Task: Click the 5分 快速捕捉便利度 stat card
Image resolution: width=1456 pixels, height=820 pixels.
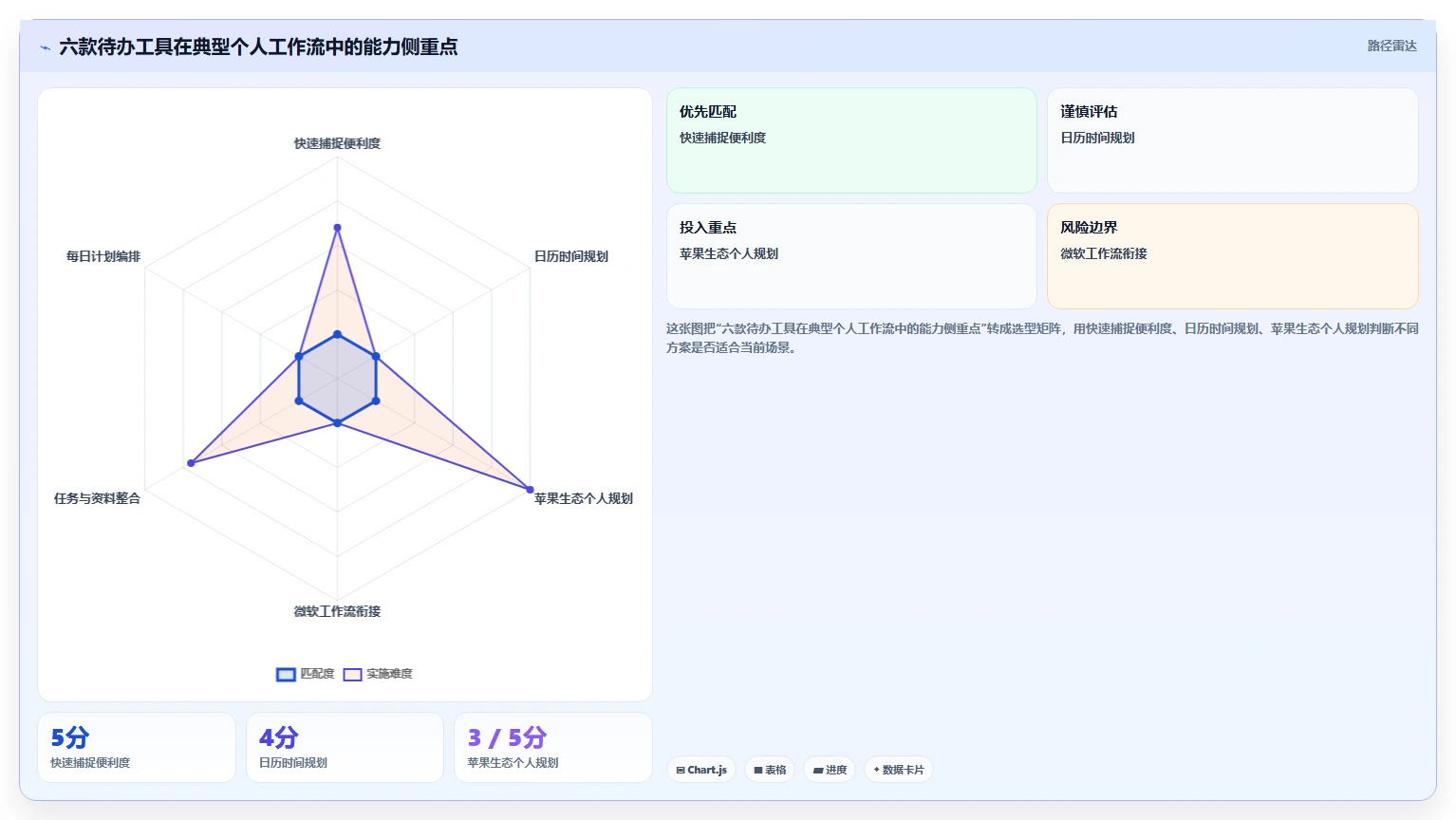Action: click(137, 748)
